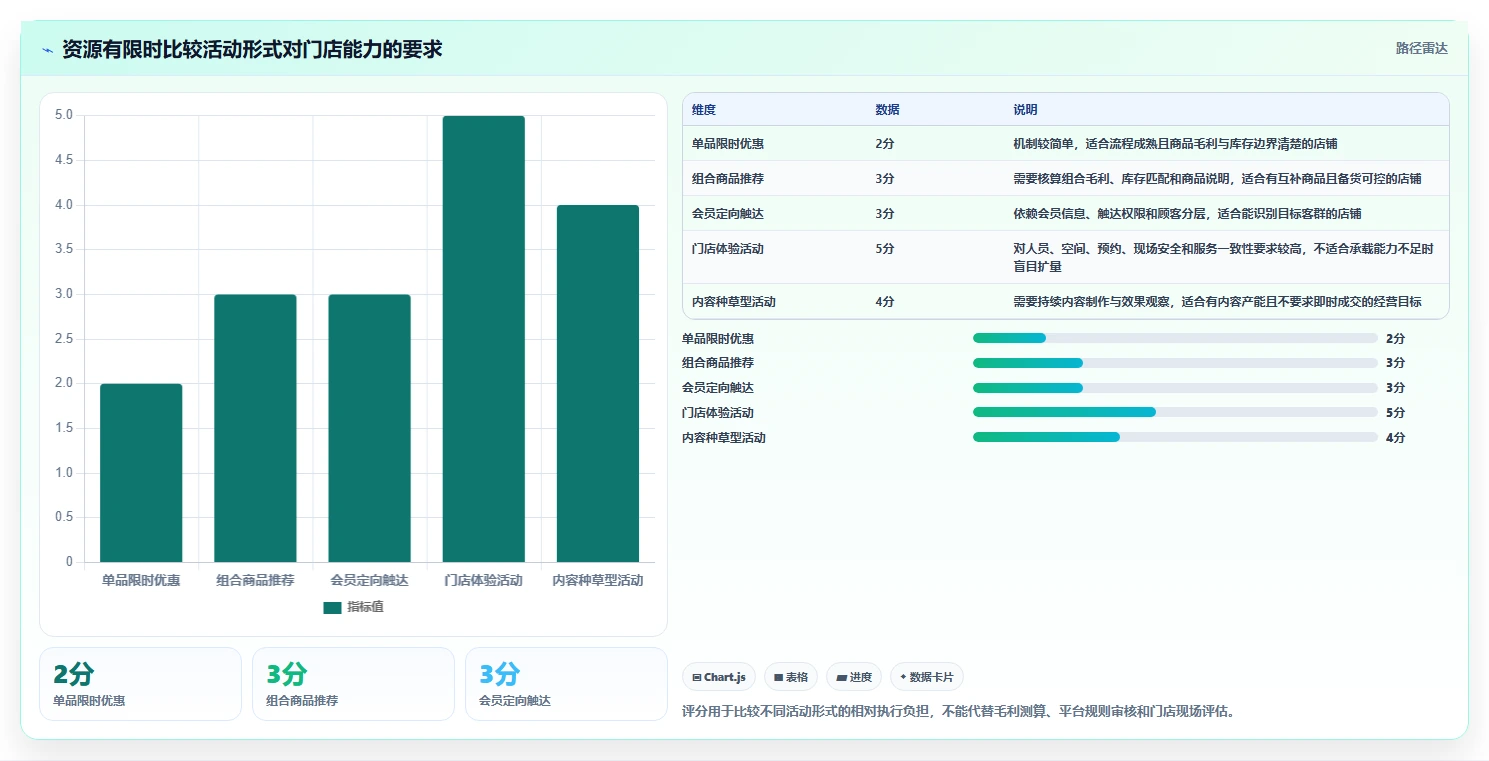The height and width of the screenshot is (761, 1489).
Task: Click the 5分 cell in the table
Action: click(885, 249)
